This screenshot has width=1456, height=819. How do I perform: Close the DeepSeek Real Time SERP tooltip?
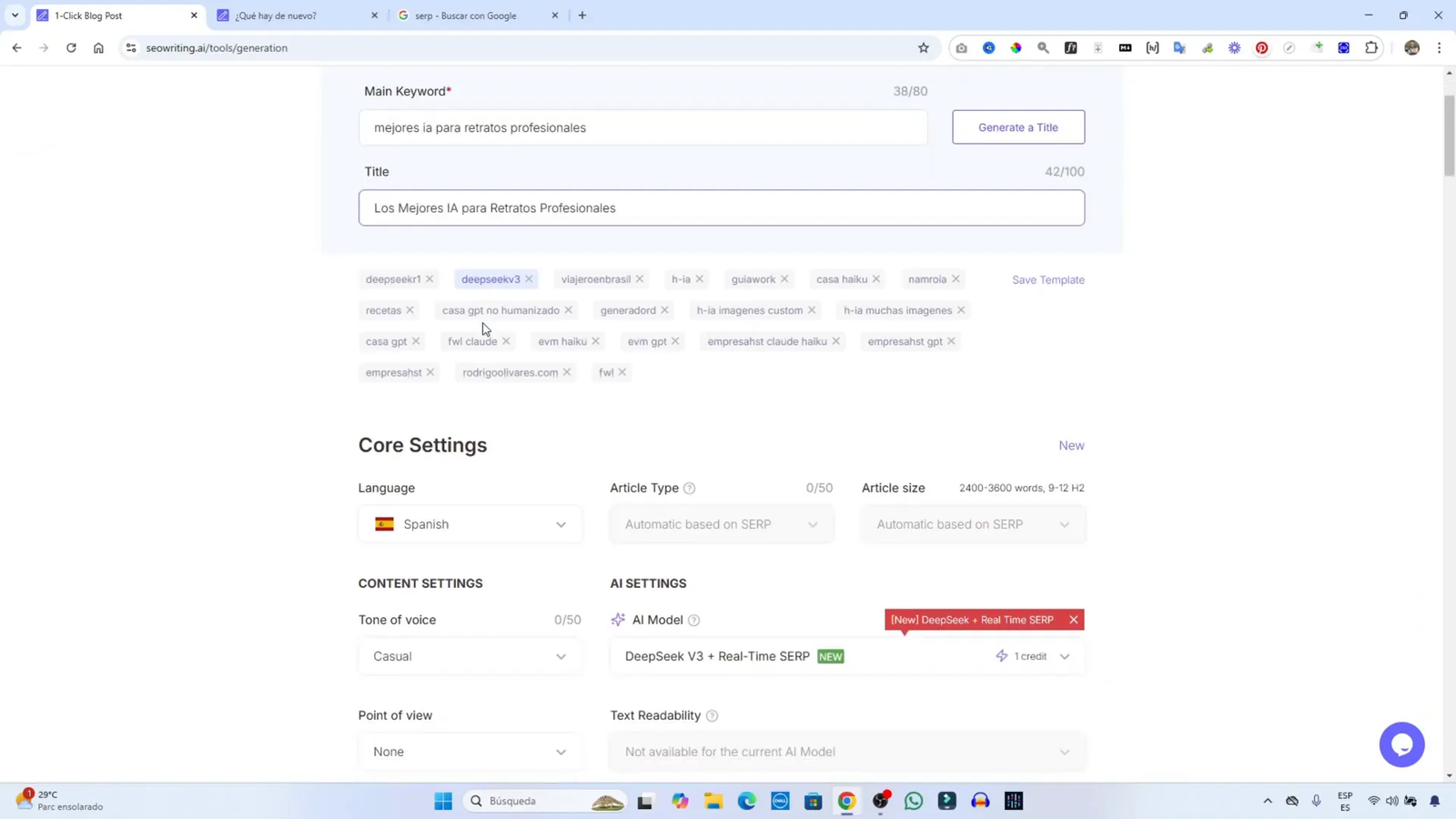1074,620
